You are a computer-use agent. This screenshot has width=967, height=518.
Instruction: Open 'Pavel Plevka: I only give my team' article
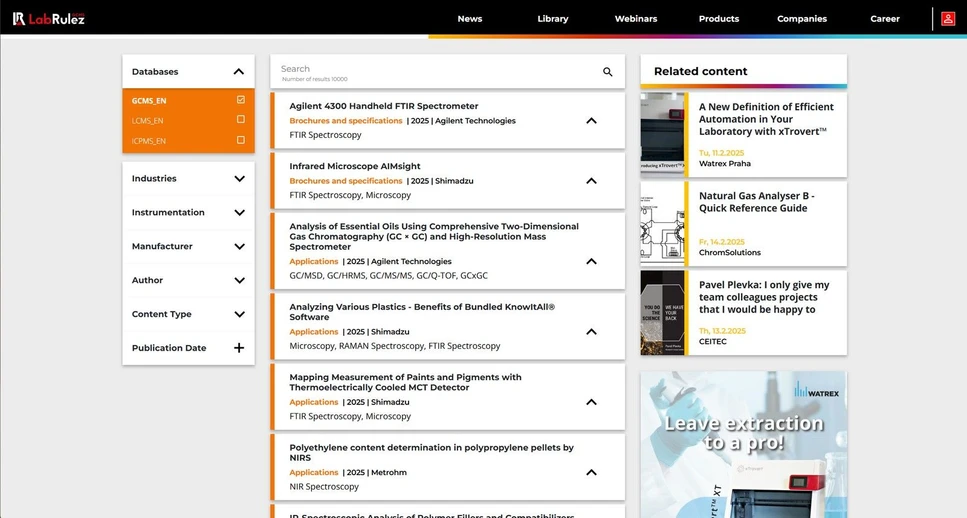763,297
